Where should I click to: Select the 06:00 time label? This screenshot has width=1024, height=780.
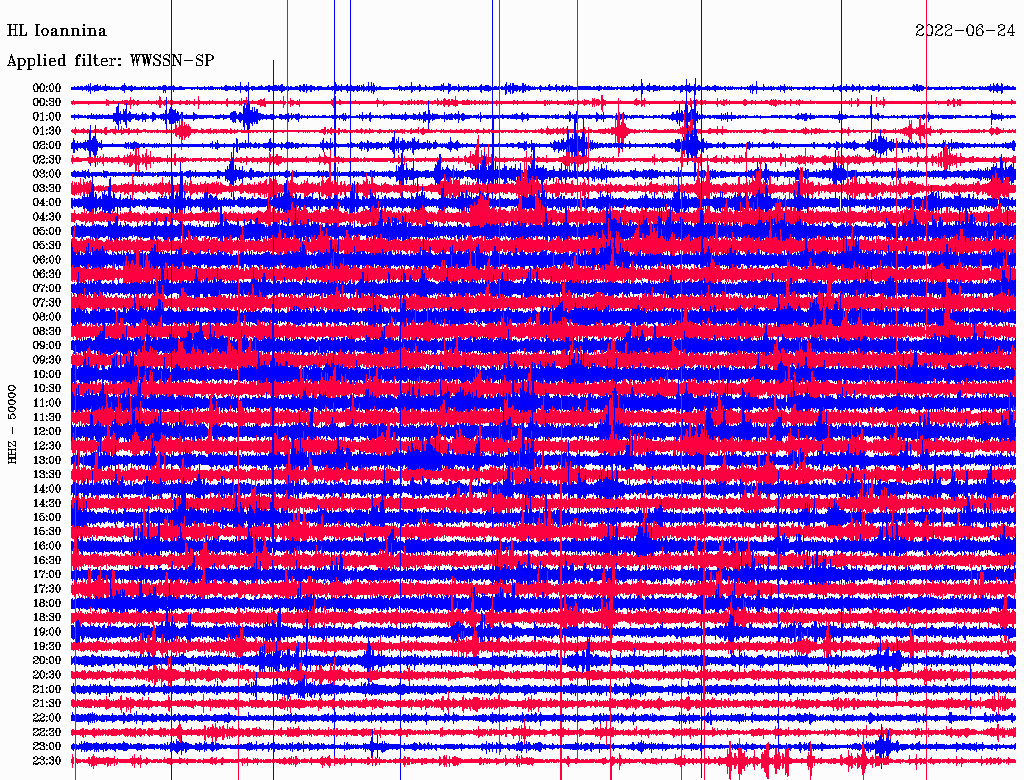[x=46, y=260]
